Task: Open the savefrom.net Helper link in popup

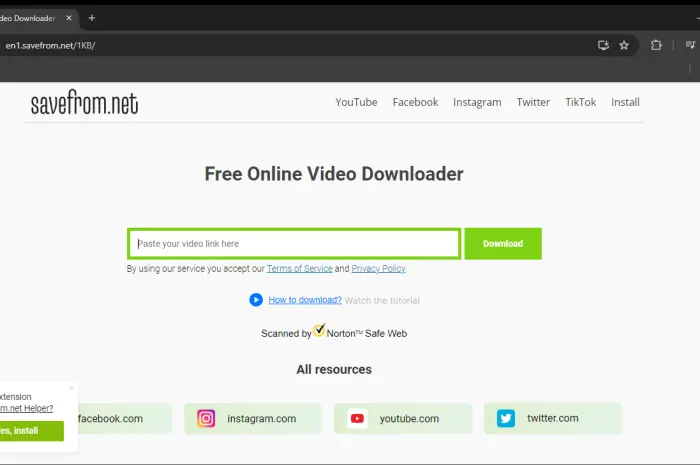Action: (26, 408)
